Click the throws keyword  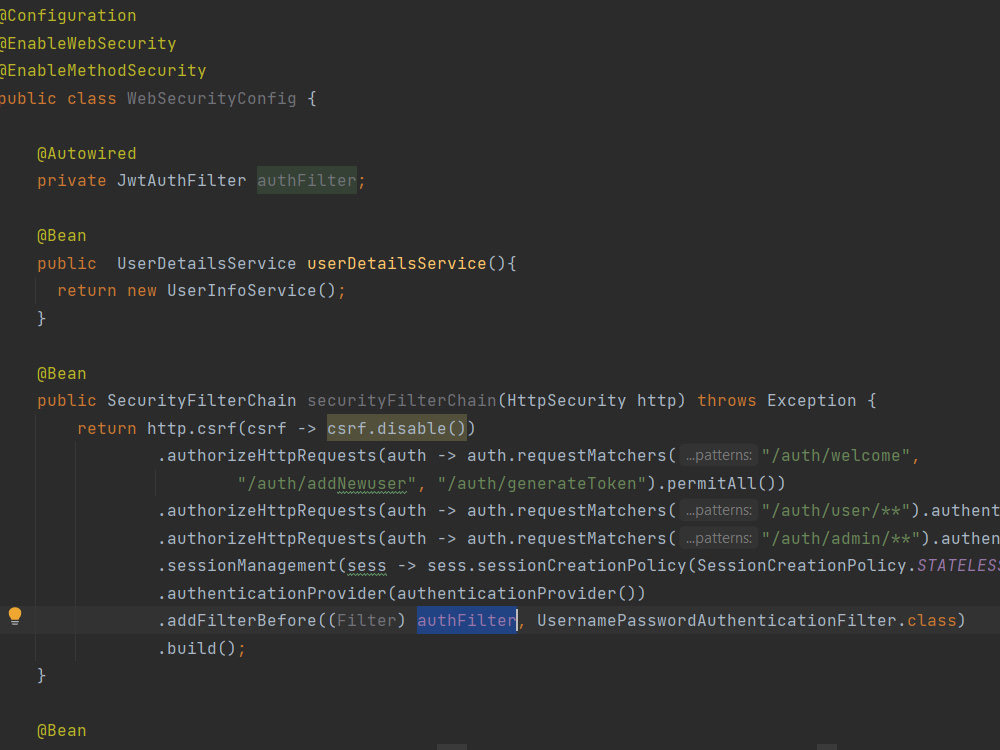coord(726,401)
